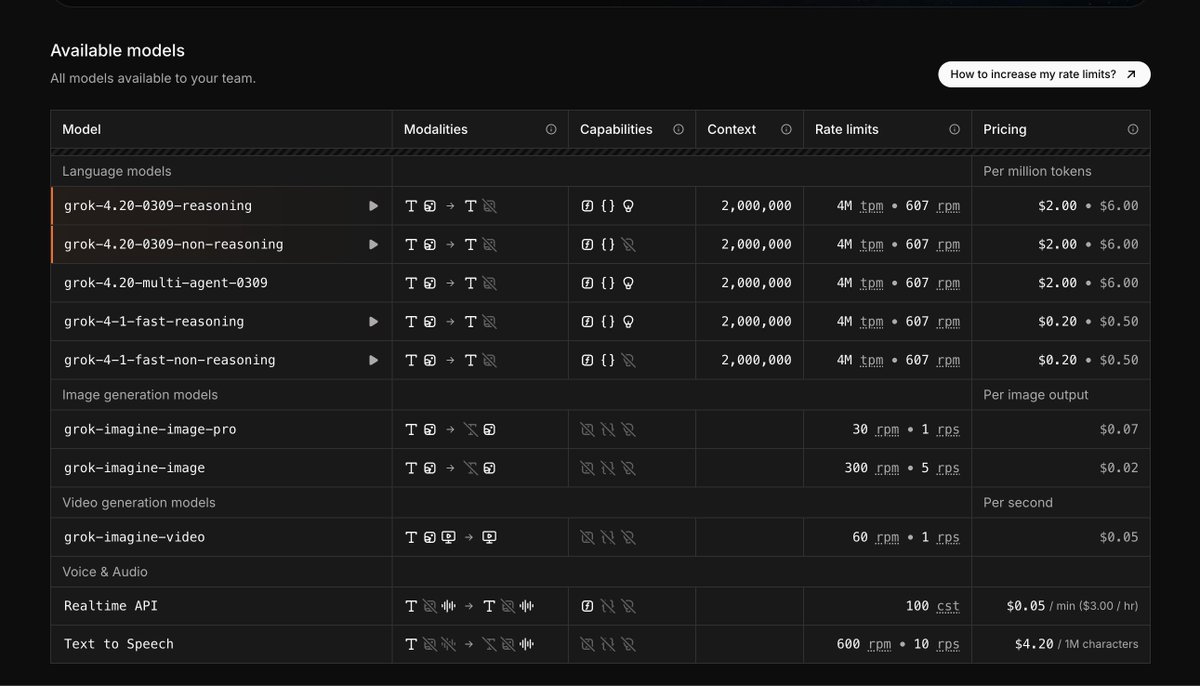Click the lightbulb reasoning icon for grok-4.20-0309-reasoning
This screenshot has height=686, width=1200.
click(628, 206)
